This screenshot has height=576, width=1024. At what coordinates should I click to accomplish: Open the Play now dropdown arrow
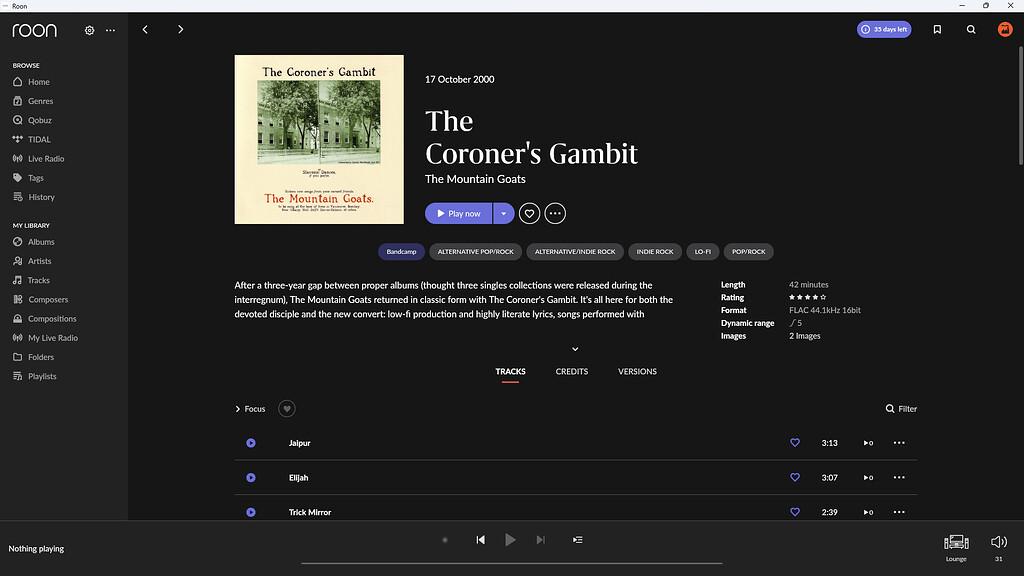(504, 213)
